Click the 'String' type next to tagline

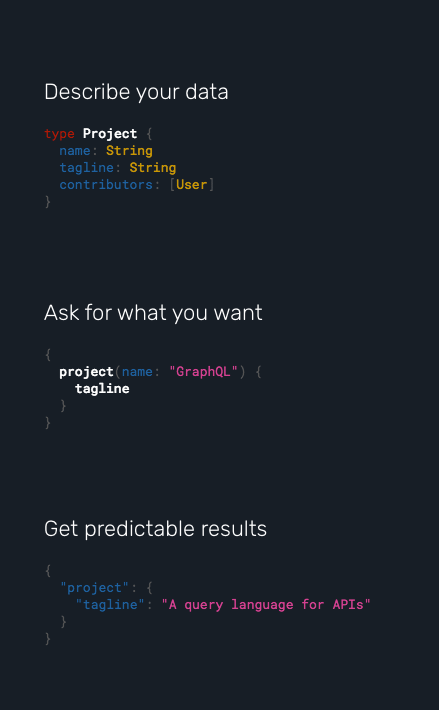pos(153,168)
